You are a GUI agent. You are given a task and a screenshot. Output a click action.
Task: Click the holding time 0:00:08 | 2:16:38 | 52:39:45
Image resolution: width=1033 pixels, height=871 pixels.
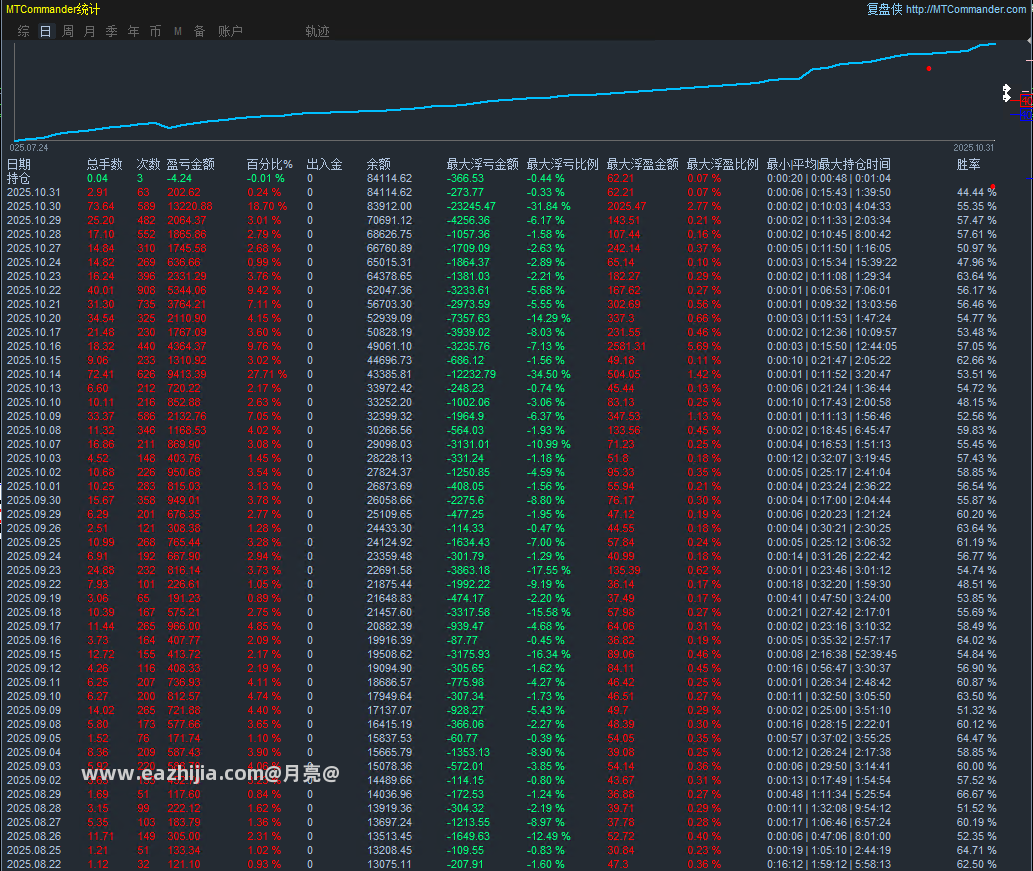pos(832,654)
